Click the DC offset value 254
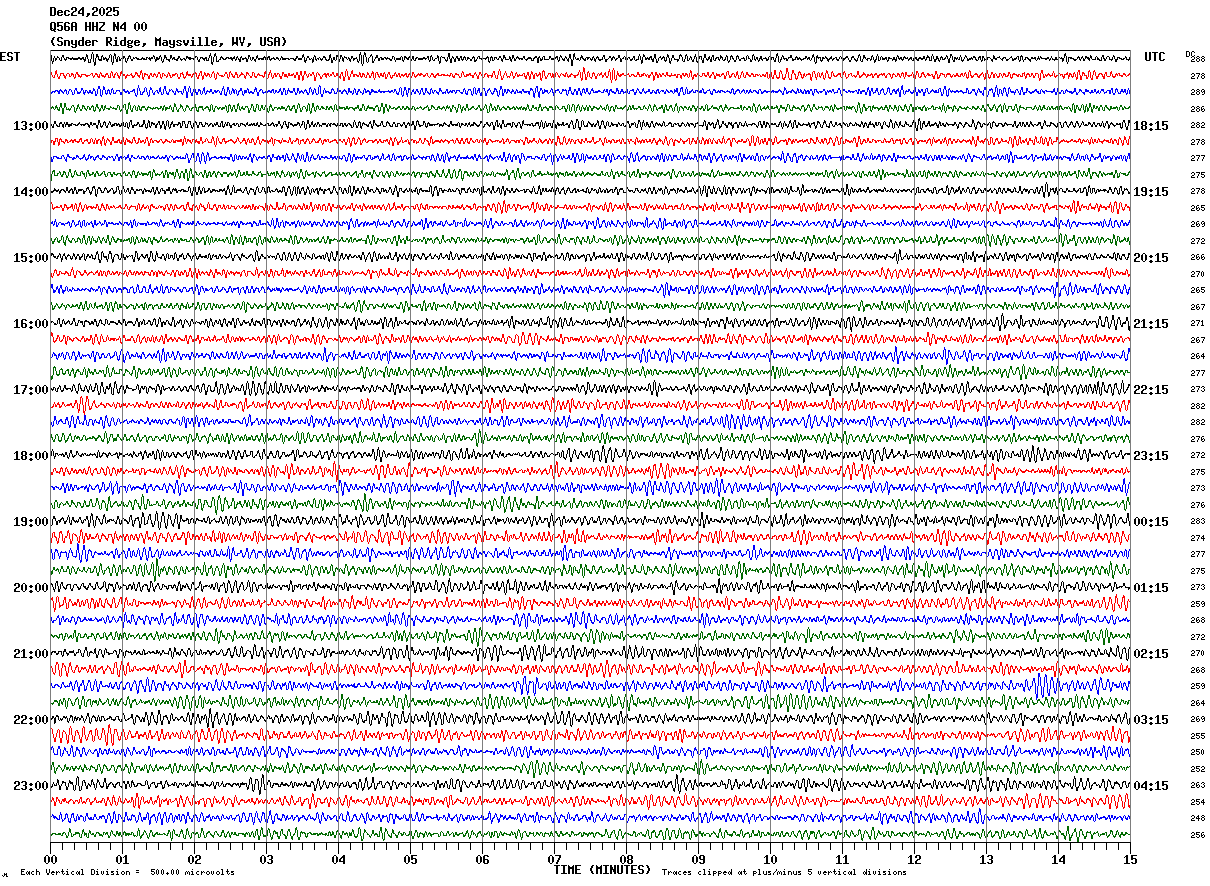Viewport: 1210px width, 886px height. tap(1198, 802)
